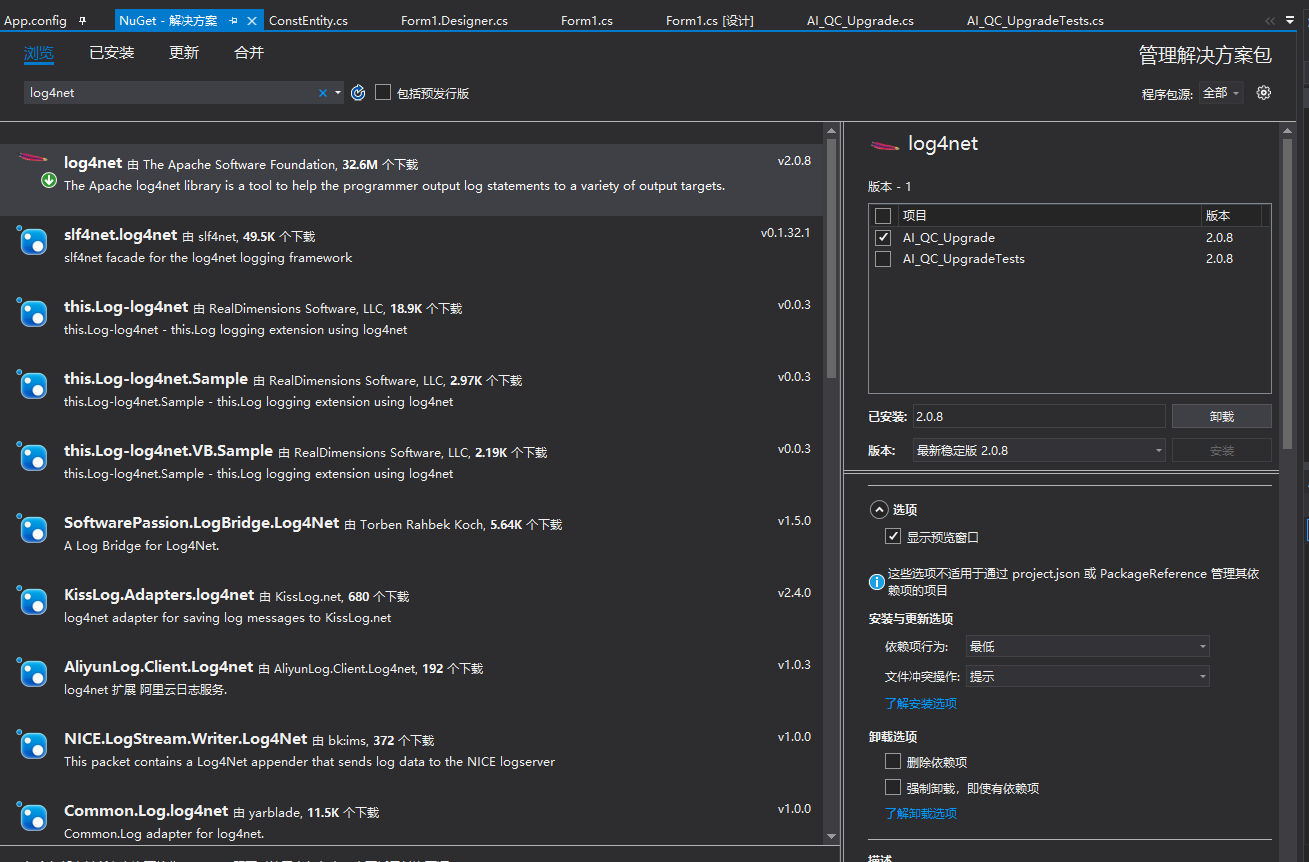Open search history dropdown arrow
This screenshot has width=1309, height=862.
coord(338,93)
